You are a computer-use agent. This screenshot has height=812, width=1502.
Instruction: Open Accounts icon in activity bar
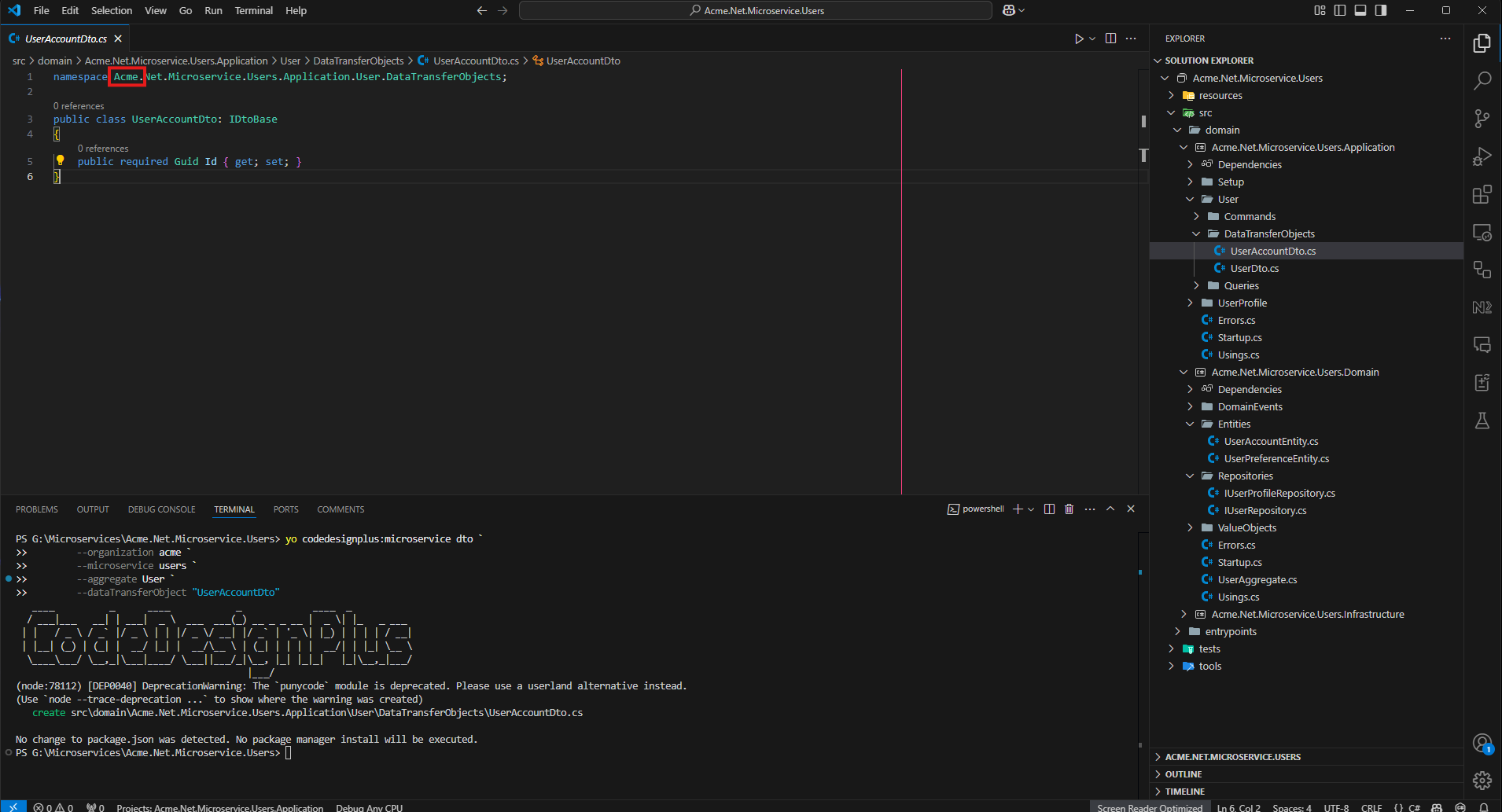1482,743
